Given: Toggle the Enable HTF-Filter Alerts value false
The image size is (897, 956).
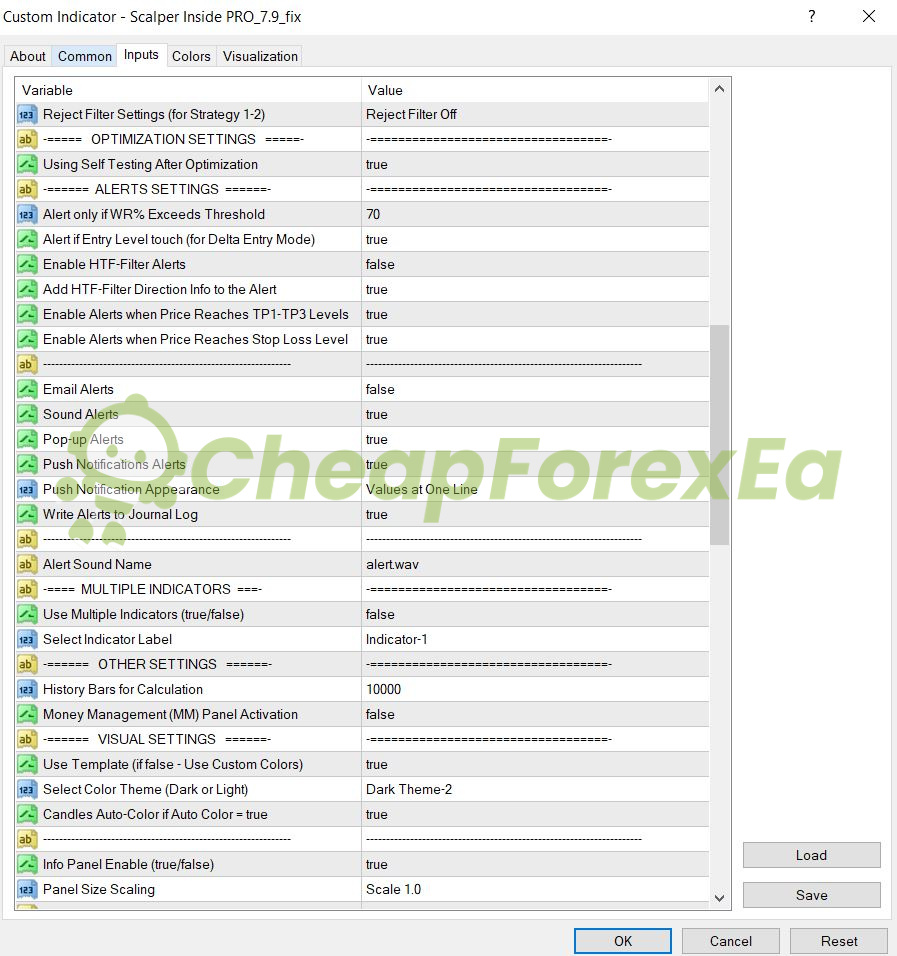Looking at the screenshot, I should point(535,265).
